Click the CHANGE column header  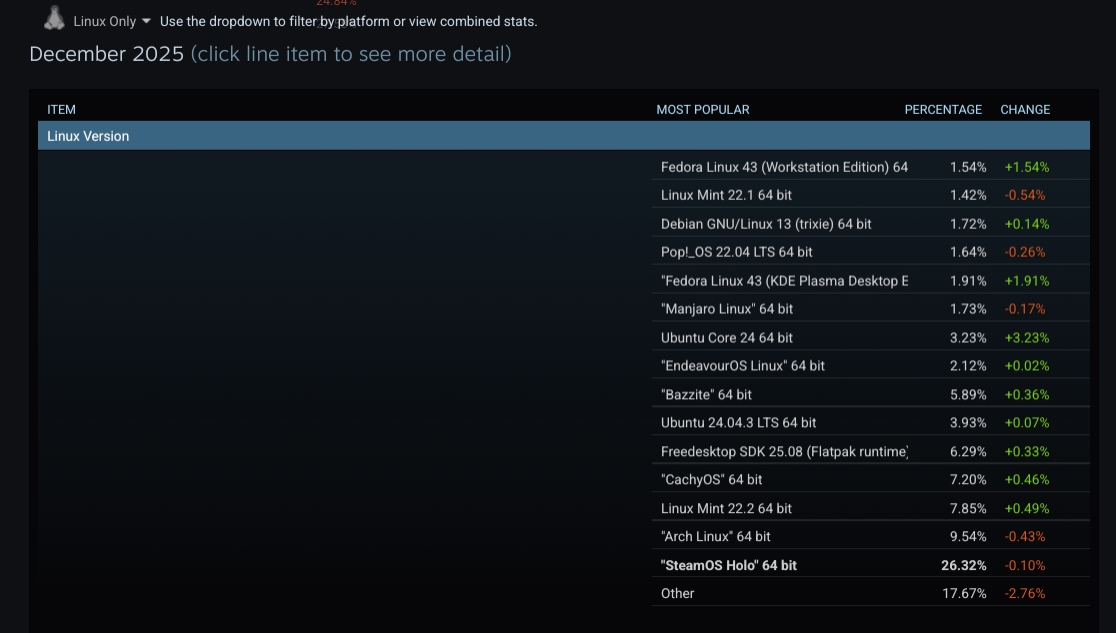pyautogui.click(x=1025, y=110)
